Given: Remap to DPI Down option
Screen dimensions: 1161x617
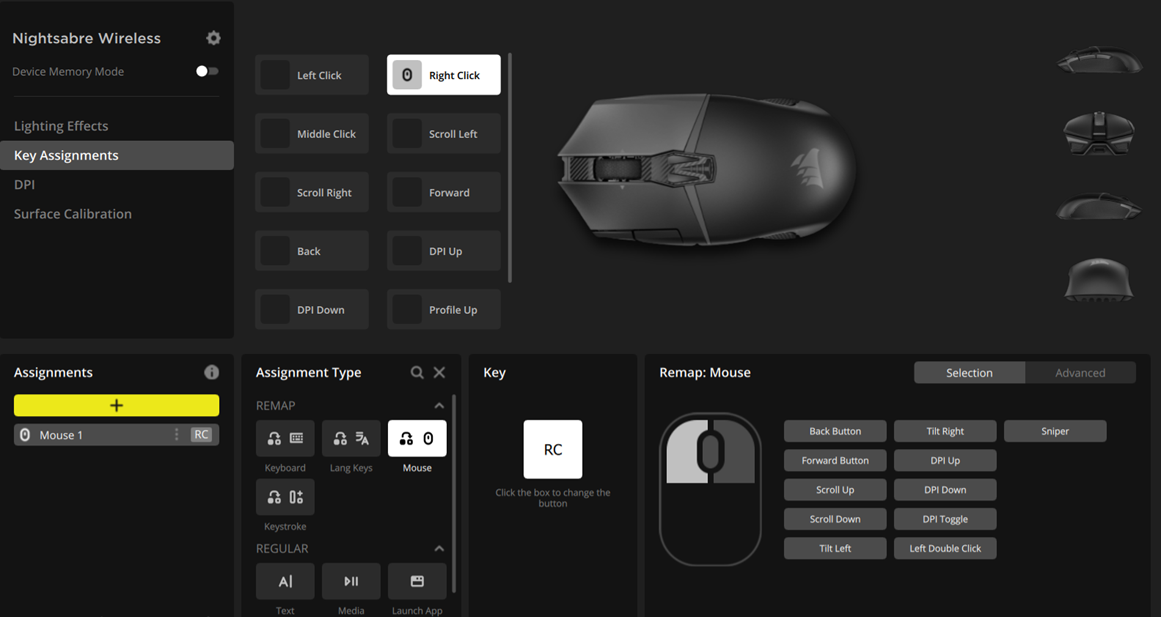Looking at the screenshot, I should pyautogui.click(x=945, y=490).
